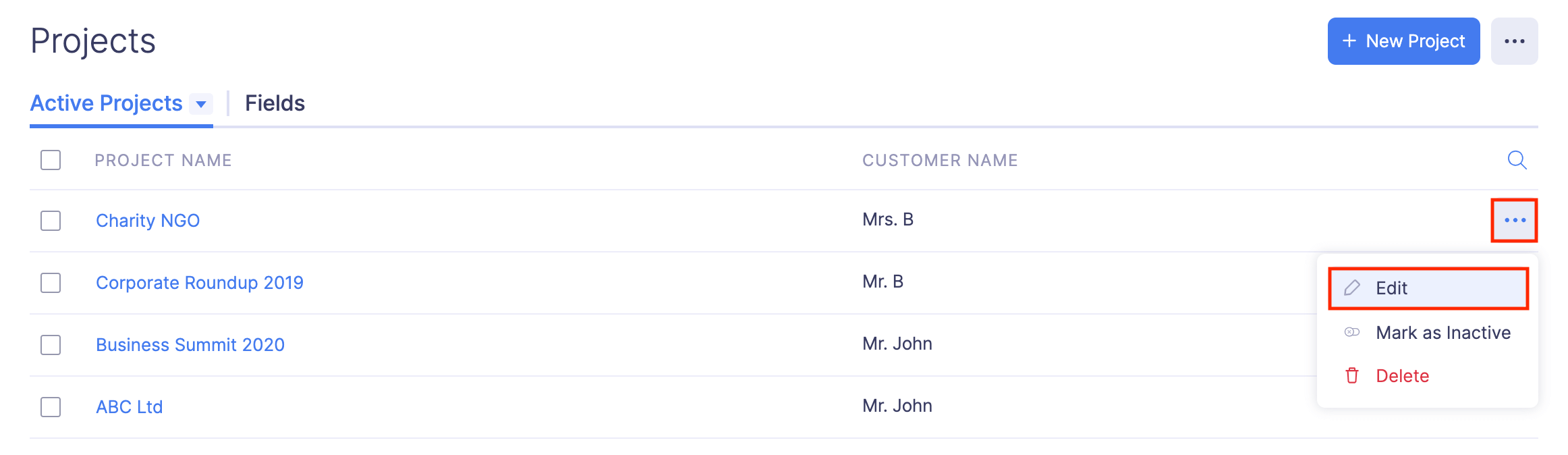Switch to the Fields tab
Image resolution: width=1568 pixels, height=455 pixels.
pyautogui.click(x=275, y=103)
